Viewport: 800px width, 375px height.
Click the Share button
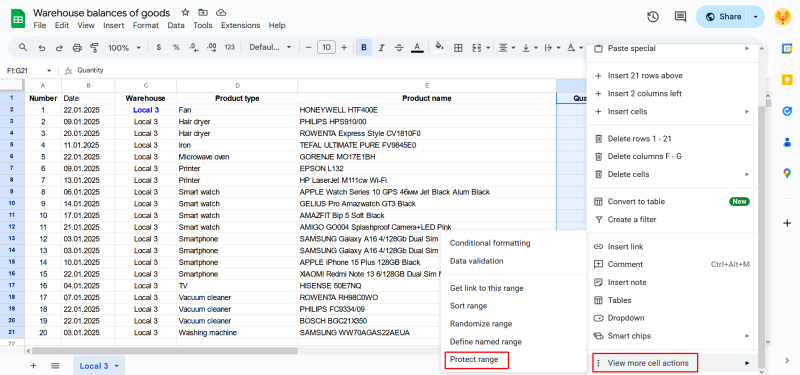tap(723, 17)
